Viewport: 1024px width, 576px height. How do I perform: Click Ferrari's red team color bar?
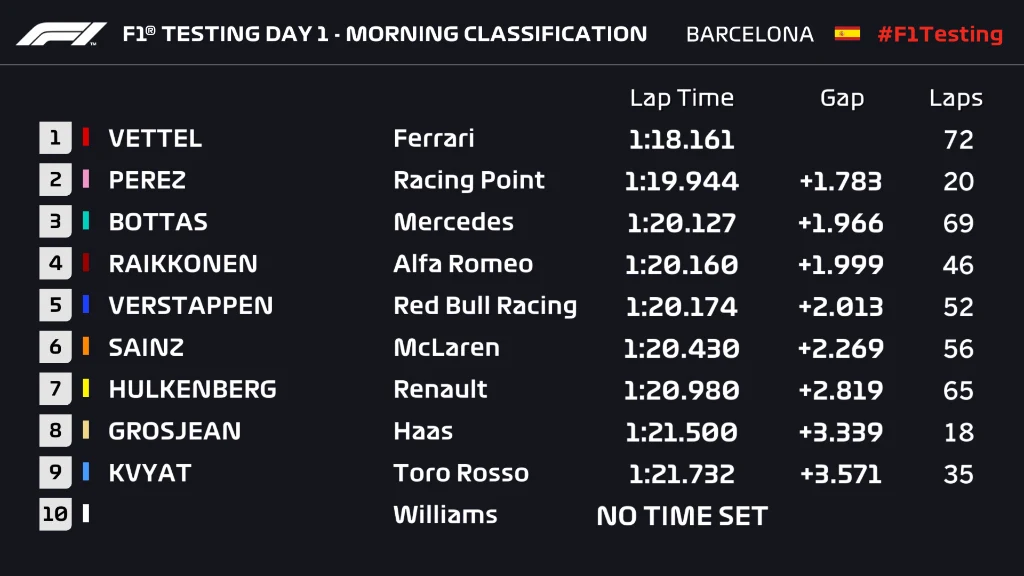(x=86, y=138)
